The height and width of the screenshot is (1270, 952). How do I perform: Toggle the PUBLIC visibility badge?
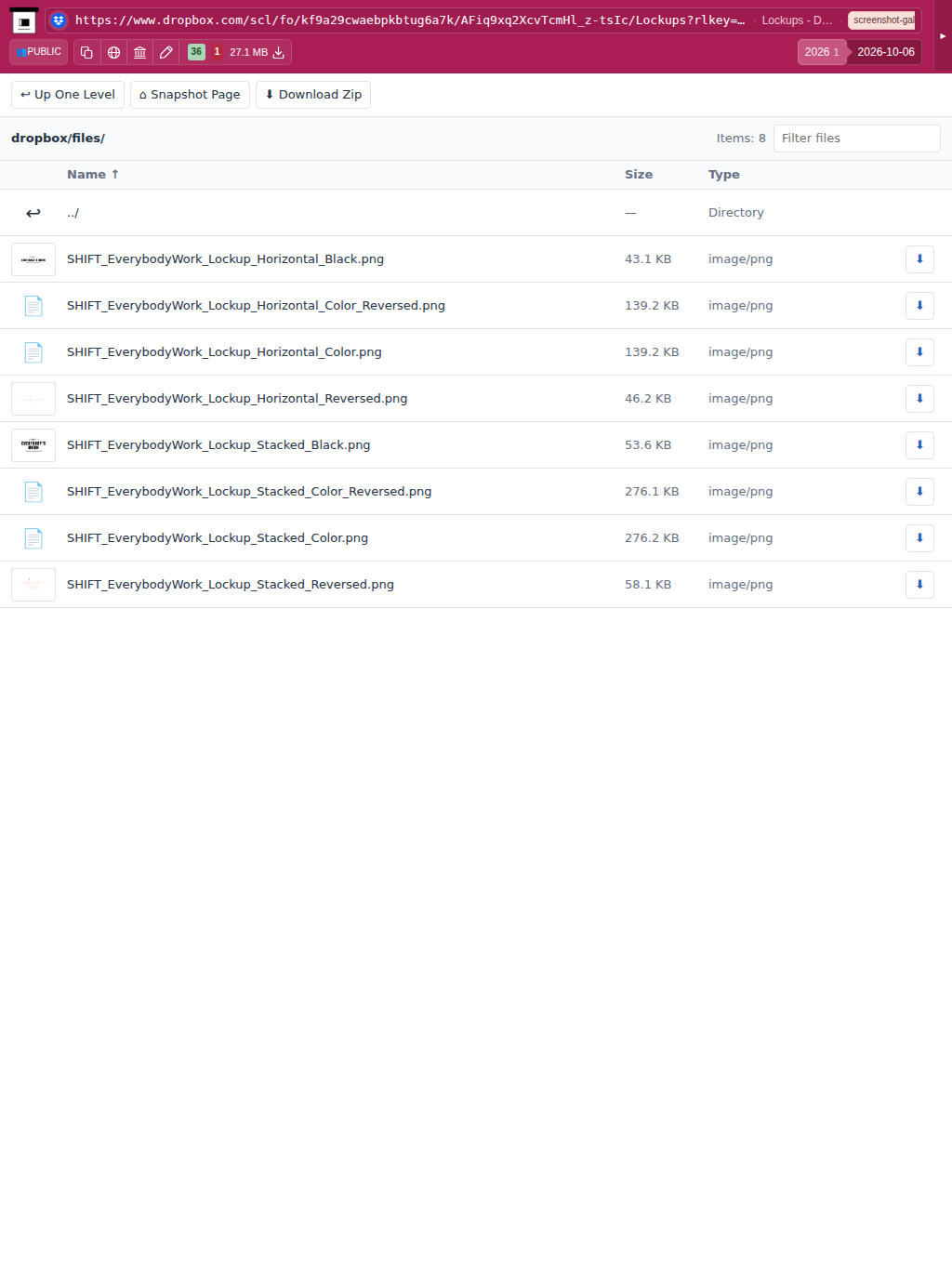[x=39, y=52]
